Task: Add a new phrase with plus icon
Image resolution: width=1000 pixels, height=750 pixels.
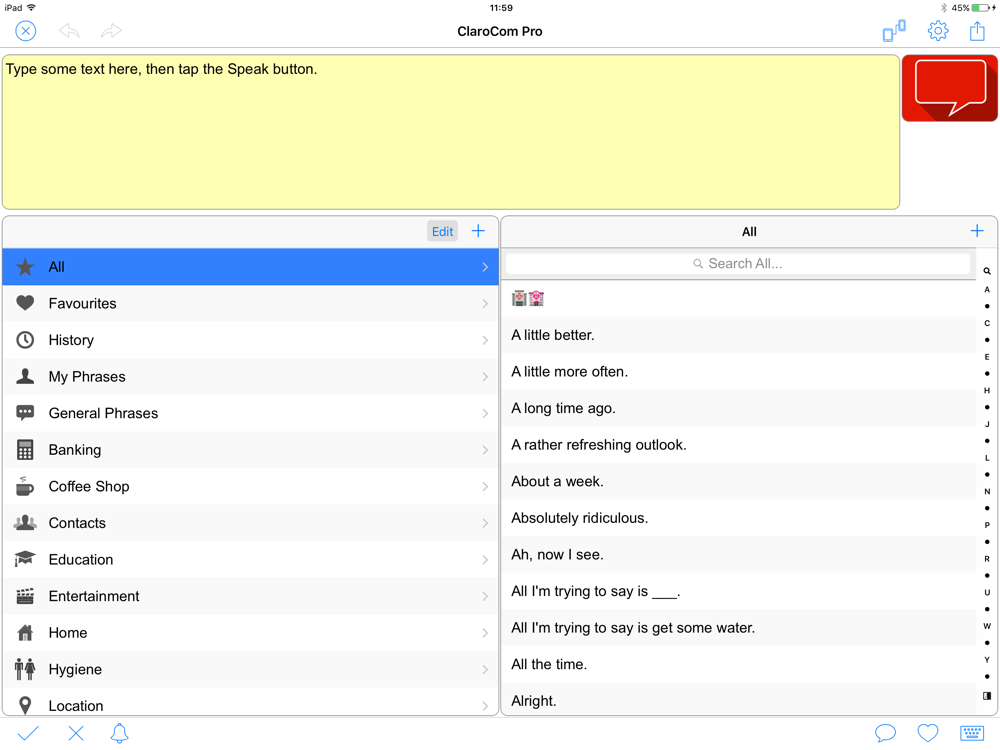Action: (977, 231)
